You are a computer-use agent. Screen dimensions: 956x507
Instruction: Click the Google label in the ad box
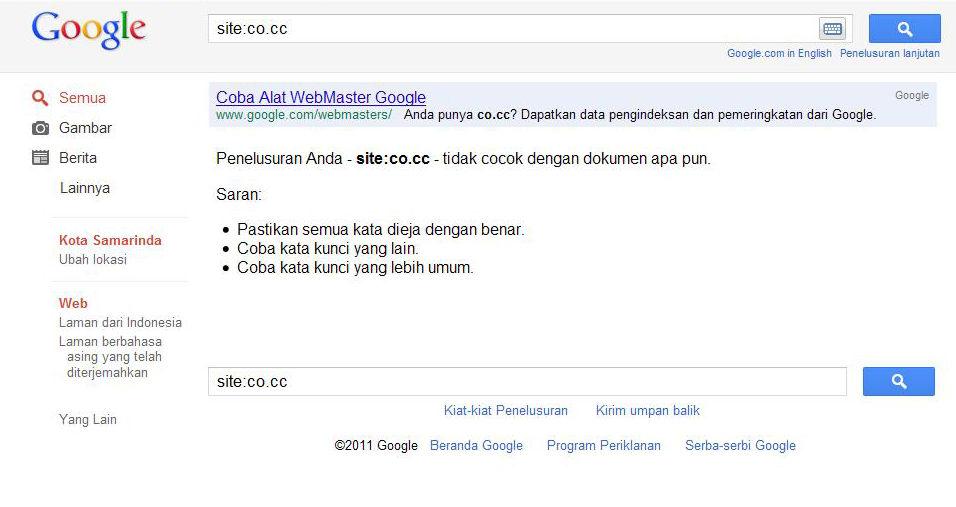coord(911,95)
